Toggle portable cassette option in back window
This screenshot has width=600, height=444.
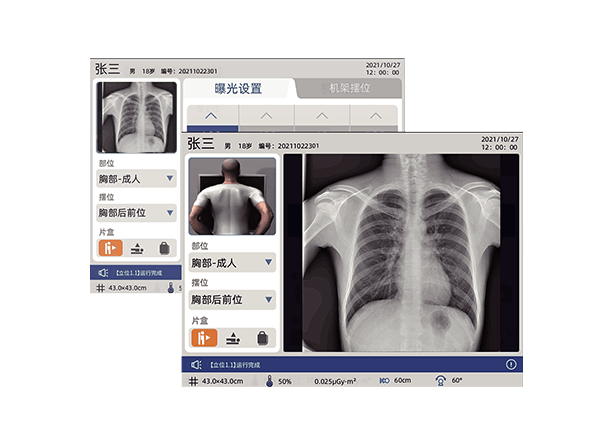click(165, 248)
